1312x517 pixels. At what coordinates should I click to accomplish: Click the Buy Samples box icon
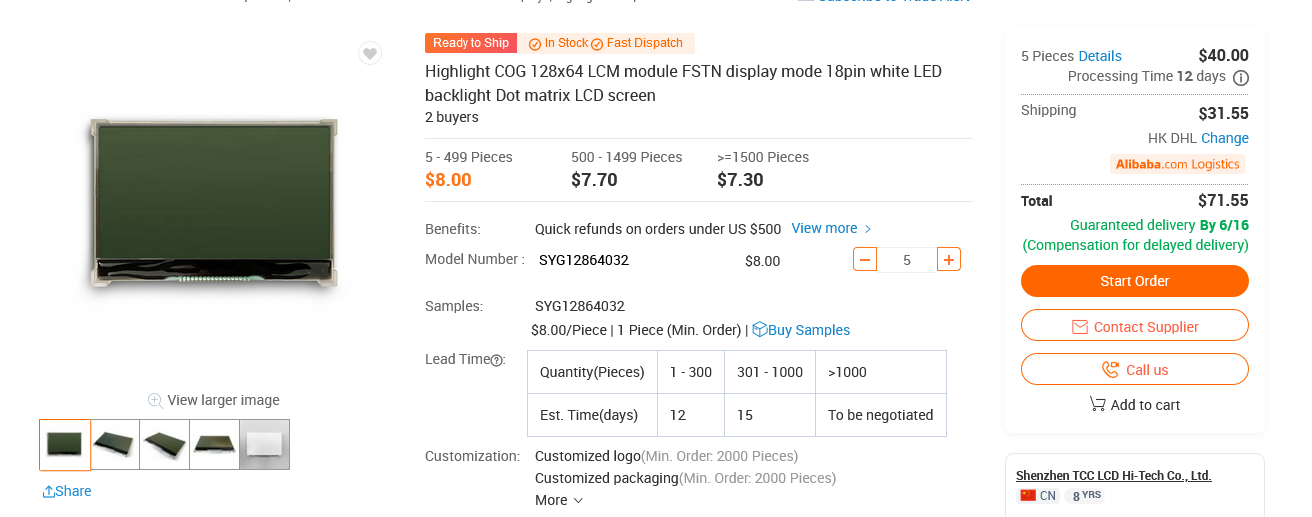click(759, 329)
